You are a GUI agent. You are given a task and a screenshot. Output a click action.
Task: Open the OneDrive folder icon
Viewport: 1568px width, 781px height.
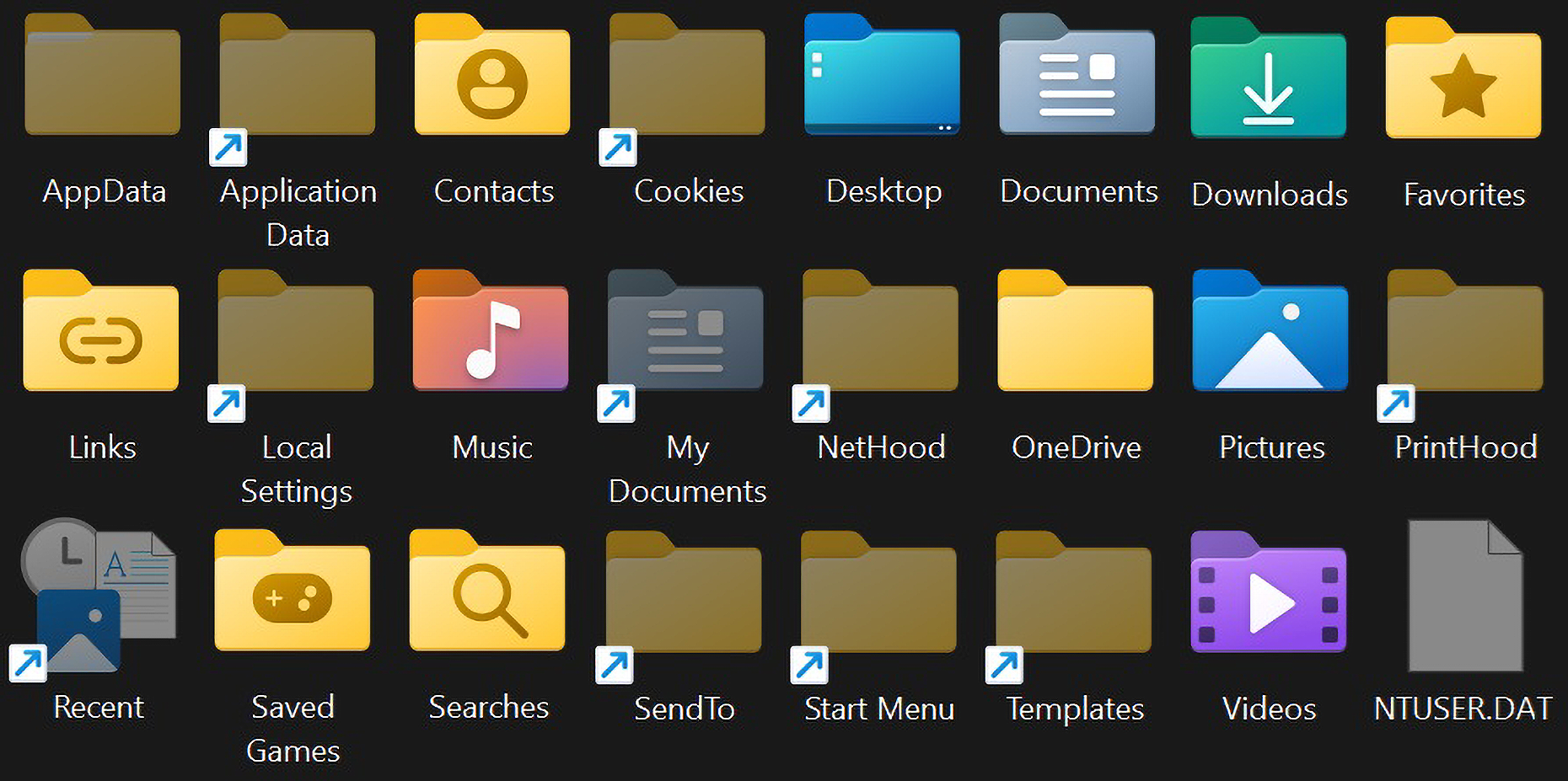[1075, 330]
